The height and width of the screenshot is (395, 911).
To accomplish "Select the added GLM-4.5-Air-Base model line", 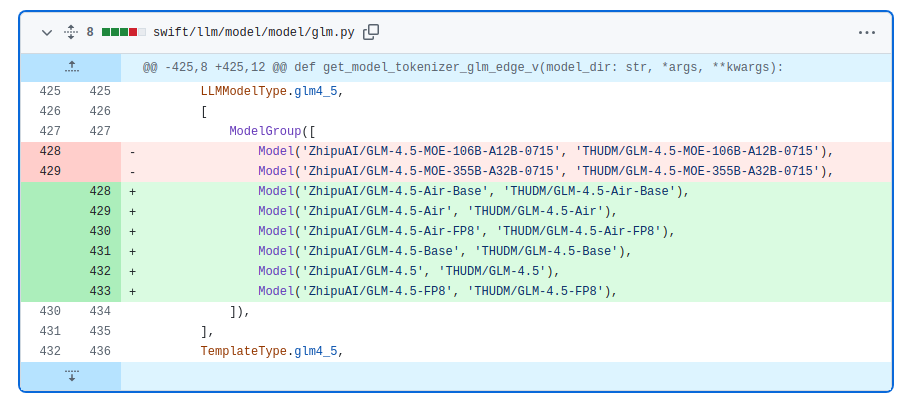I will coord(506,191).
